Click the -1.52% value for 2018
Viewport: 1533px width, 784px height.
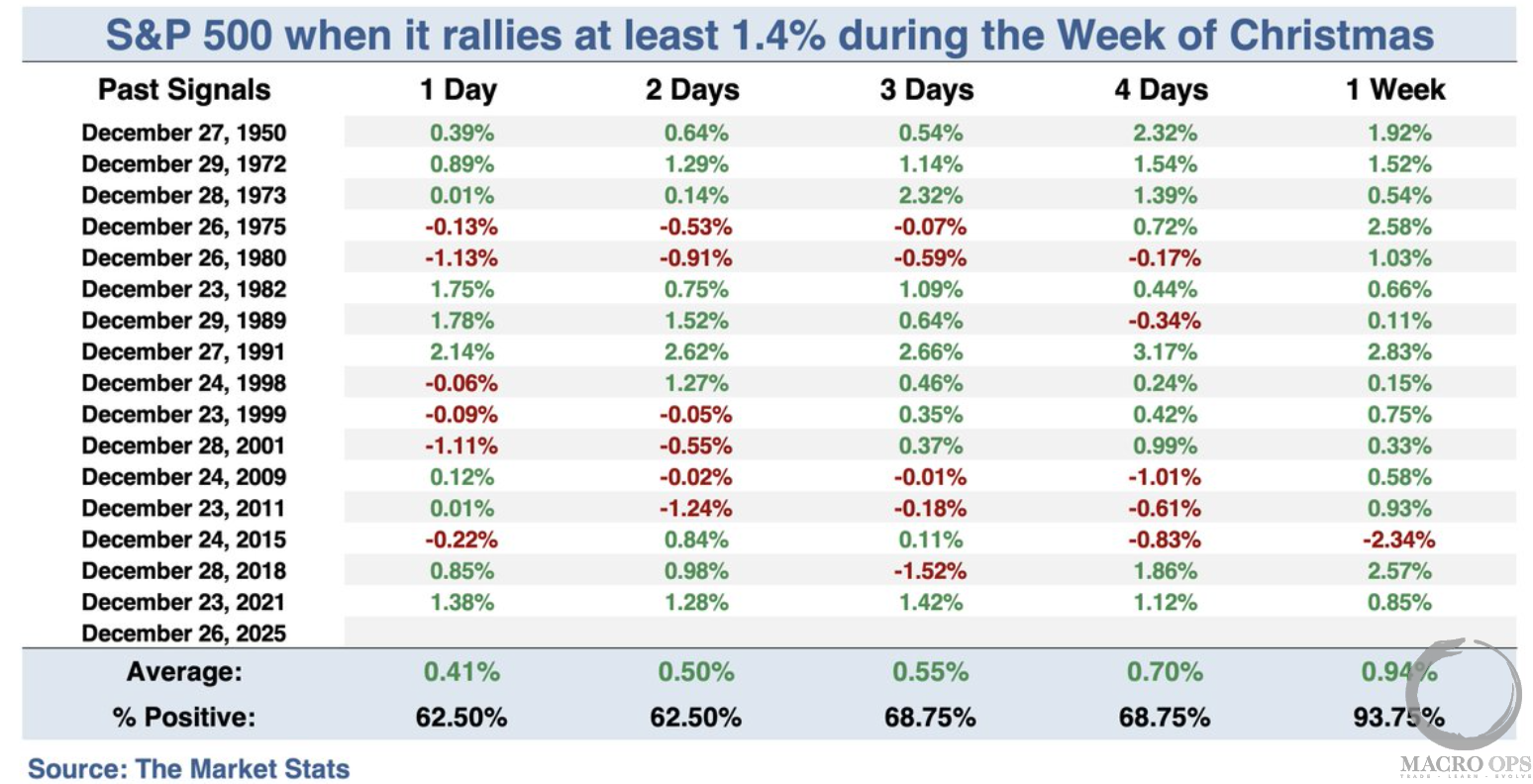click(x=930, y=571)
